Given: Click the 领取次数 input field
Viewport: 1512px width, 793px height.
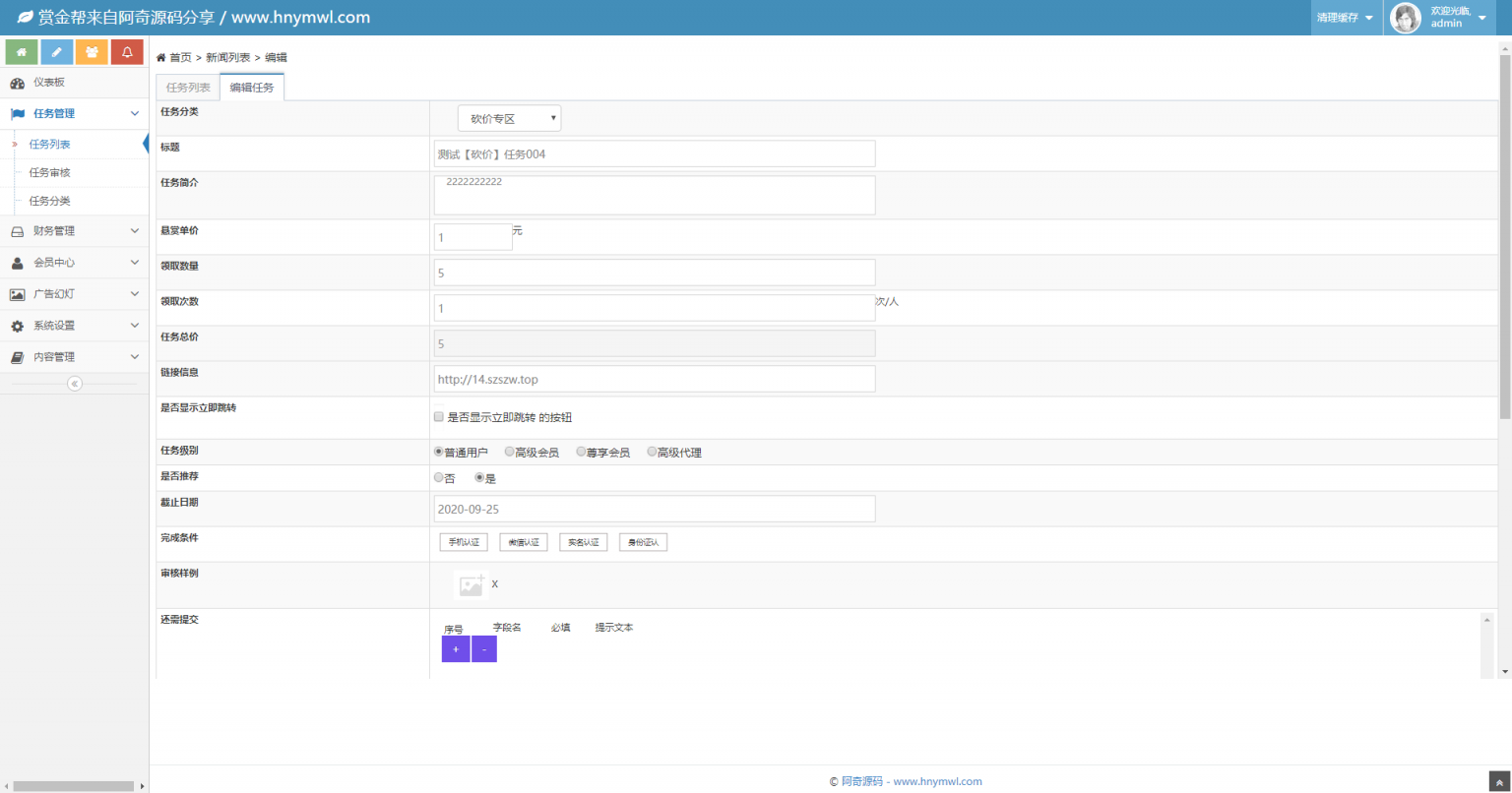Looking at the screenshot, I should click(655, 308).
